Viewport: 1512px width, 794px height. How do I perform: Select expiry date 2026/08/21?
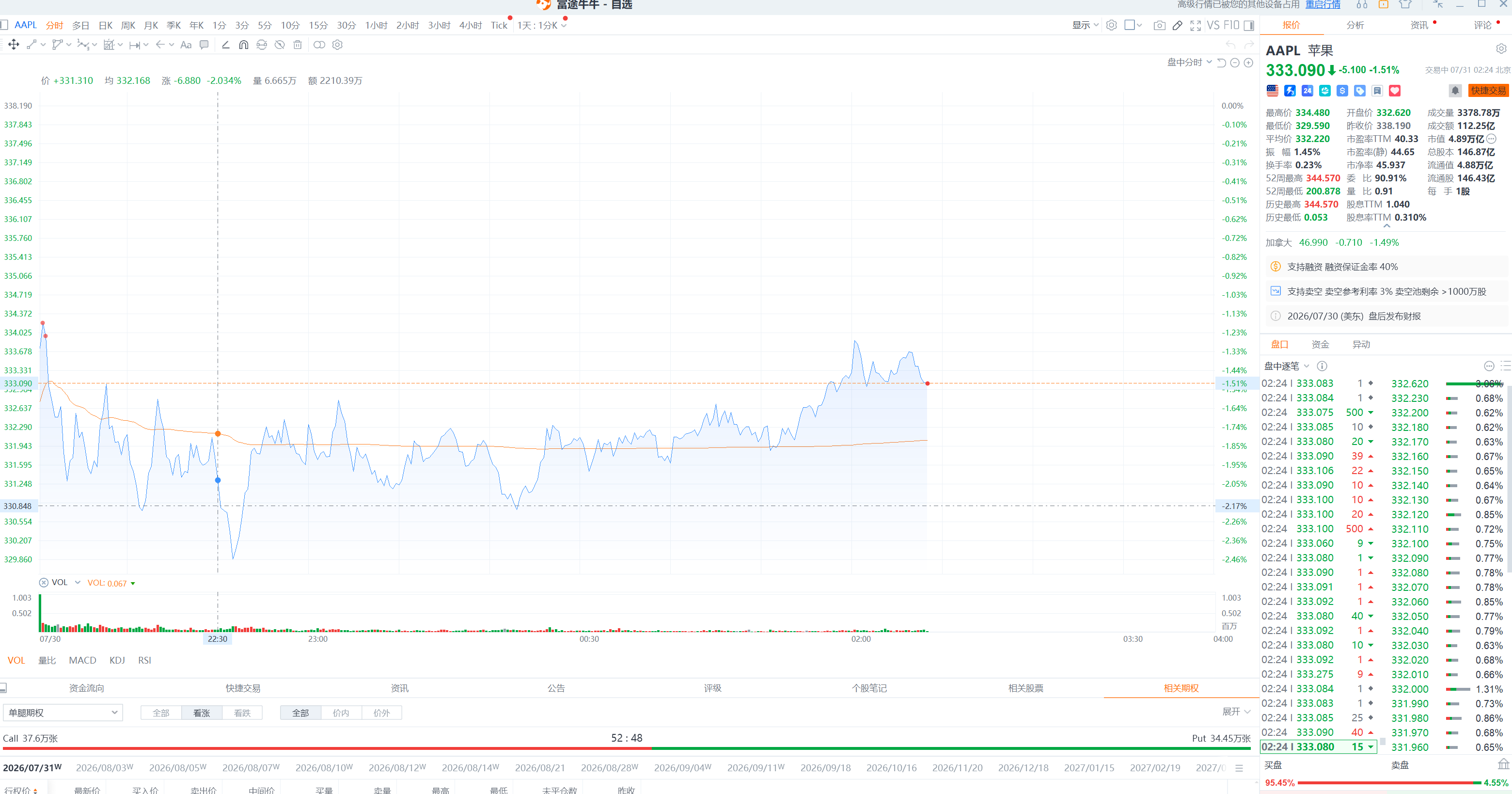point(540,767)
